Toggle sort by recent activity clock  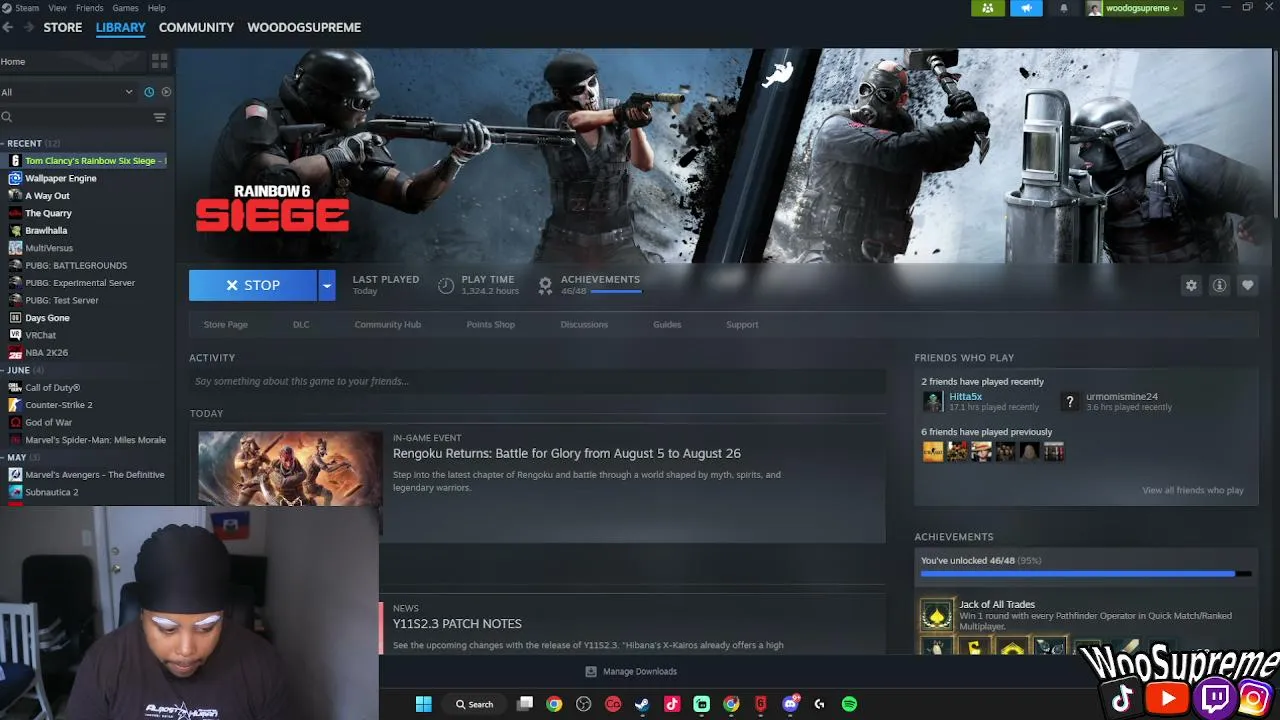coord(149,92)
